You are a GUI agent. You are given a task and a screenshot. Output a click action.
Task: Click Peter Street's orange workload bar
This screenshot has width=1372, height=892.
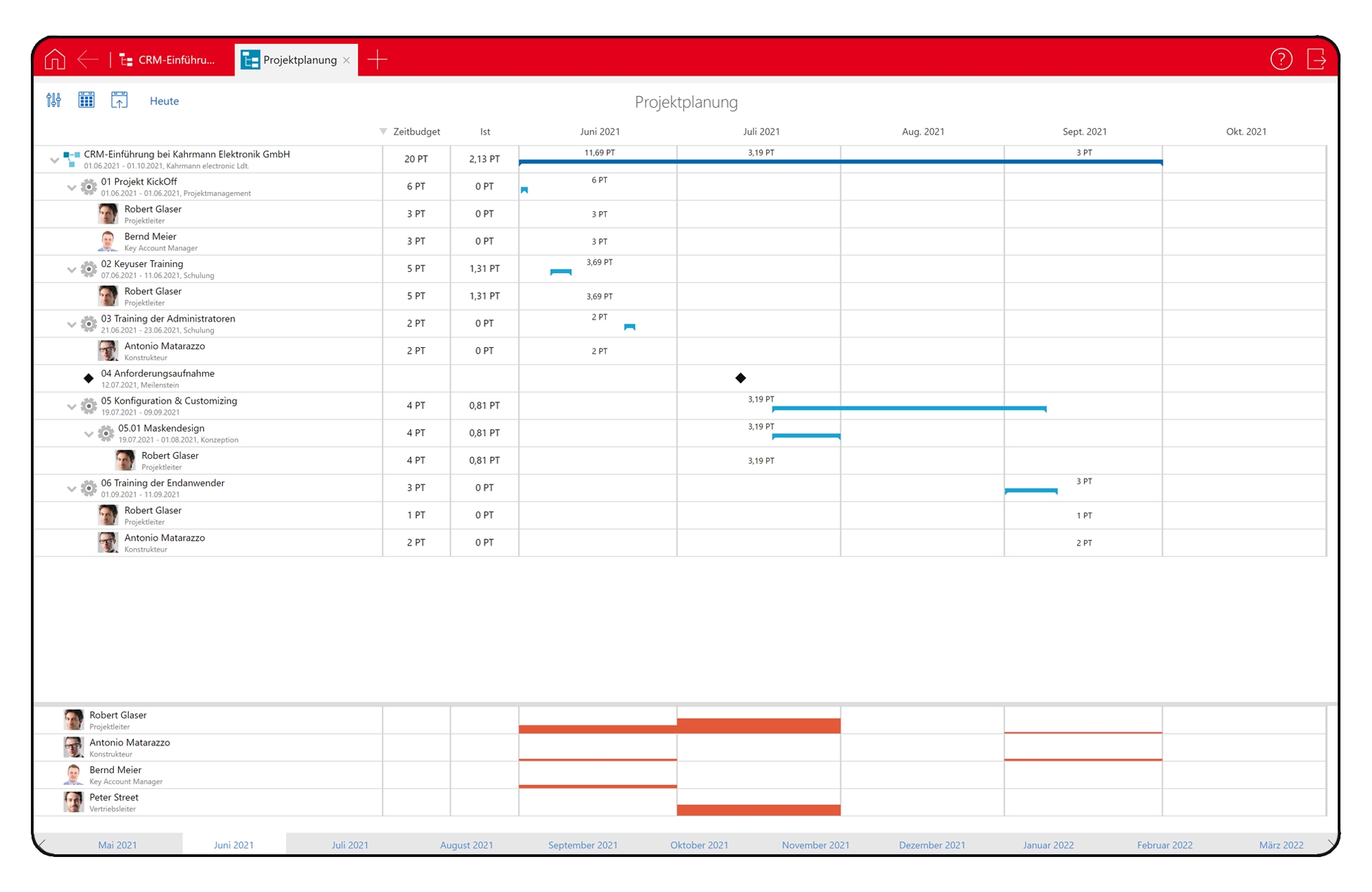point(758,810)
